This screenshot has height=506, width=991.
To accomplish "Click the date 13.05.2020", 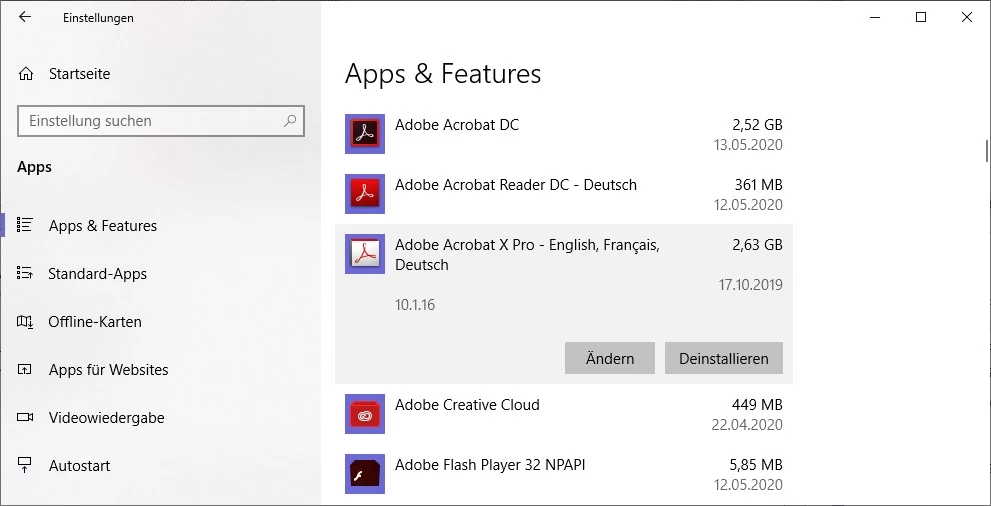I will click(748, 145).
